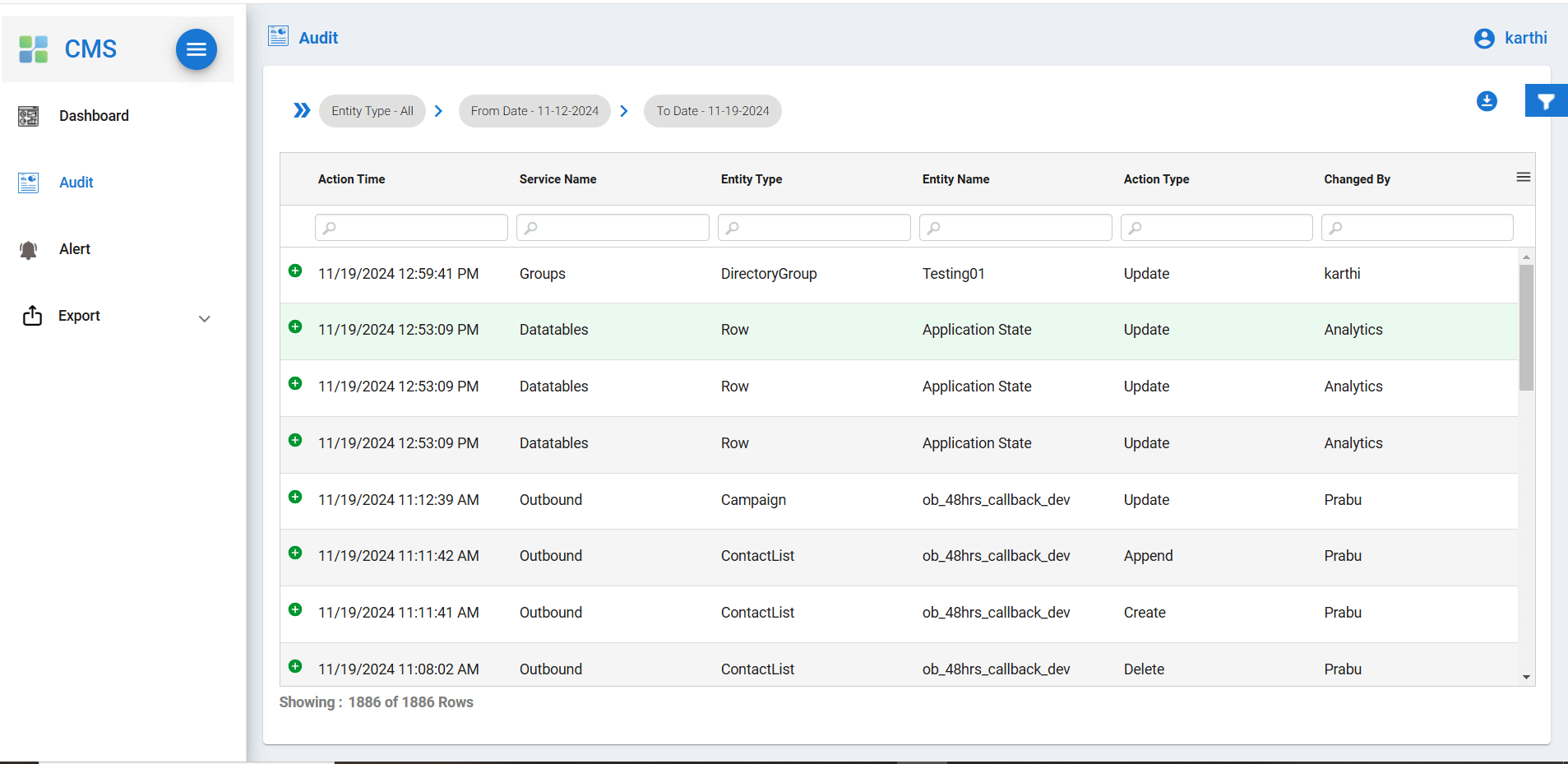Screen dimensions: 1568x764
Task: Click the Alert bell icon
Action: coord(29,250)
